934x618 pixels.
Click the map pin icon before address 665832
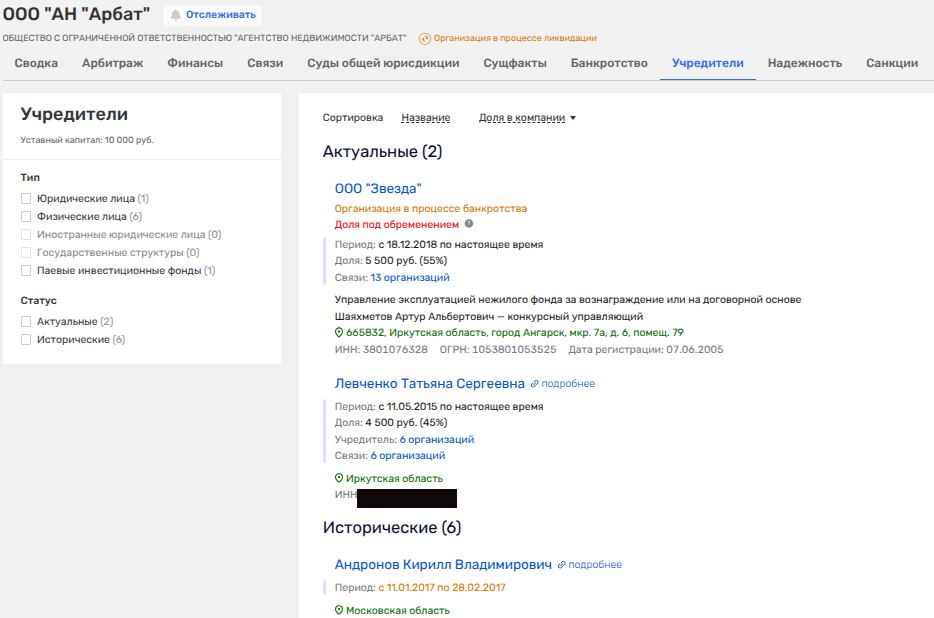pos(339,332)
